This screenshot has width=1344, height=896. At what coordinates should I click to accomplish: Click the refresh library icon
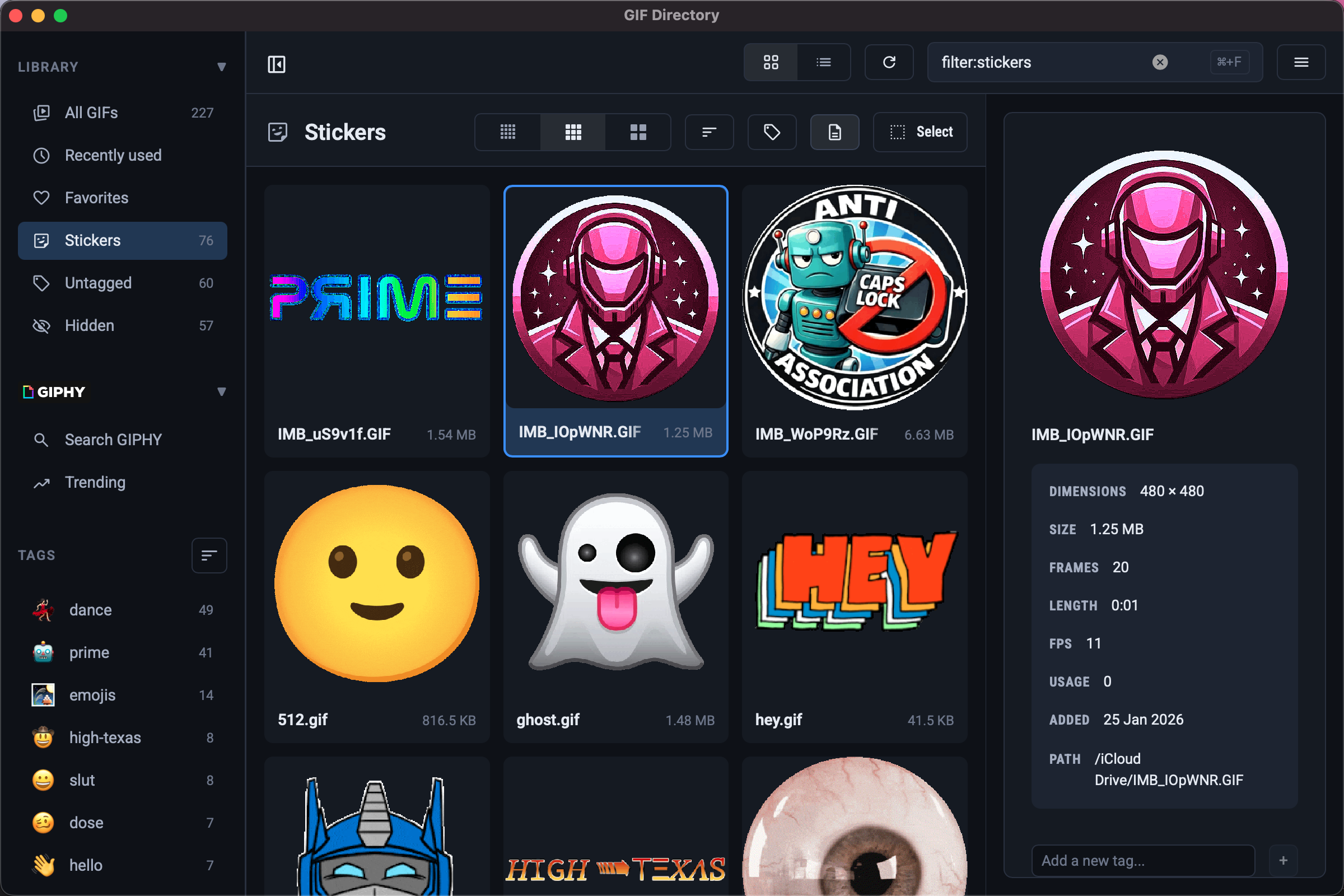[889, 62]
